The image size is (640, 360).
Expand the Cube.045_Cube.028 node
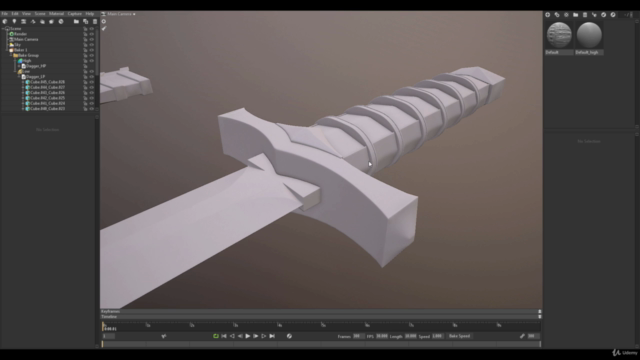click(23, 82)
